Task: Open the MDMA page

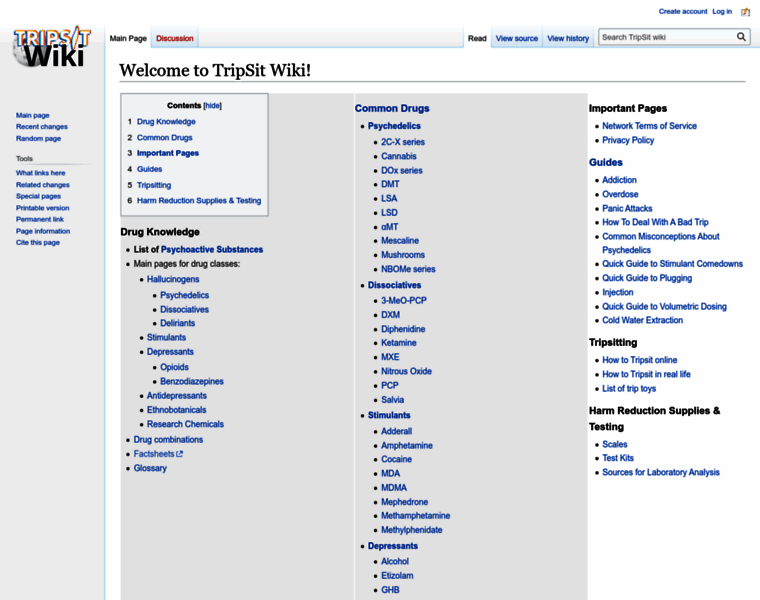Action: tap(394, 488)
